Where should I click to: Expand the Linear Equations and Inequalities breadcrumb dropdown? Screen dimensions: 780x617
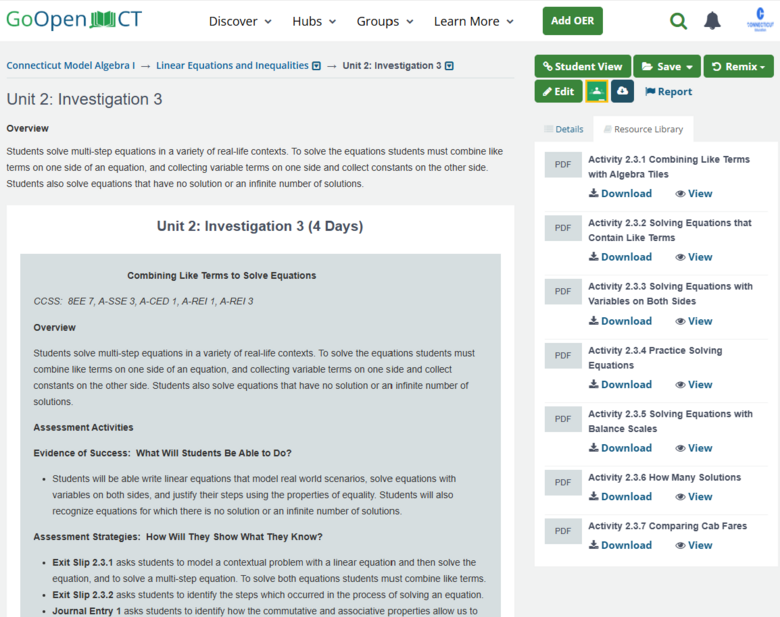pyautogui.click(x=317, y=66)
